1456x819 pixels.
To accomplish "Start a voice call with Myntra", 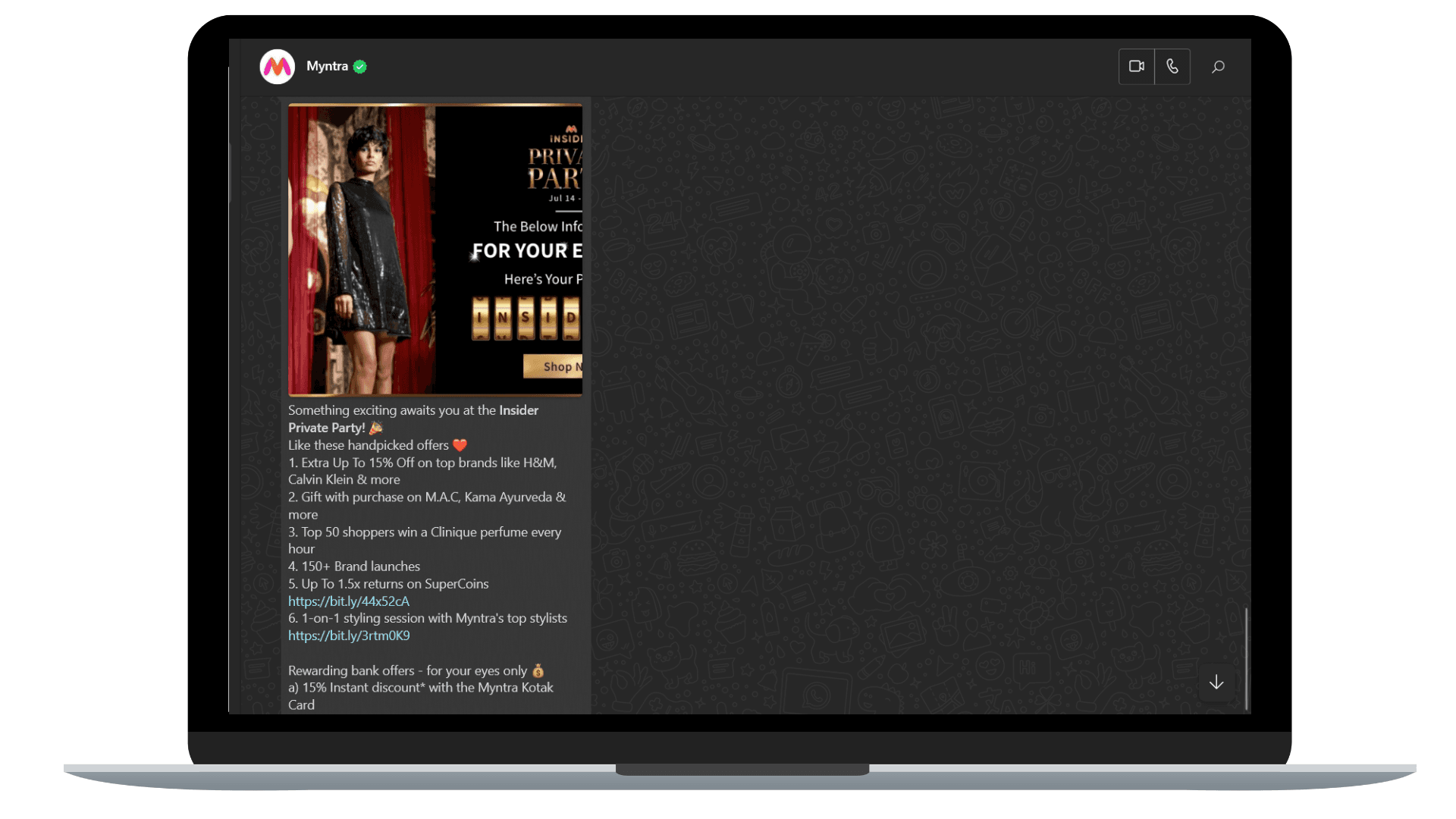I will [1172, 67].
